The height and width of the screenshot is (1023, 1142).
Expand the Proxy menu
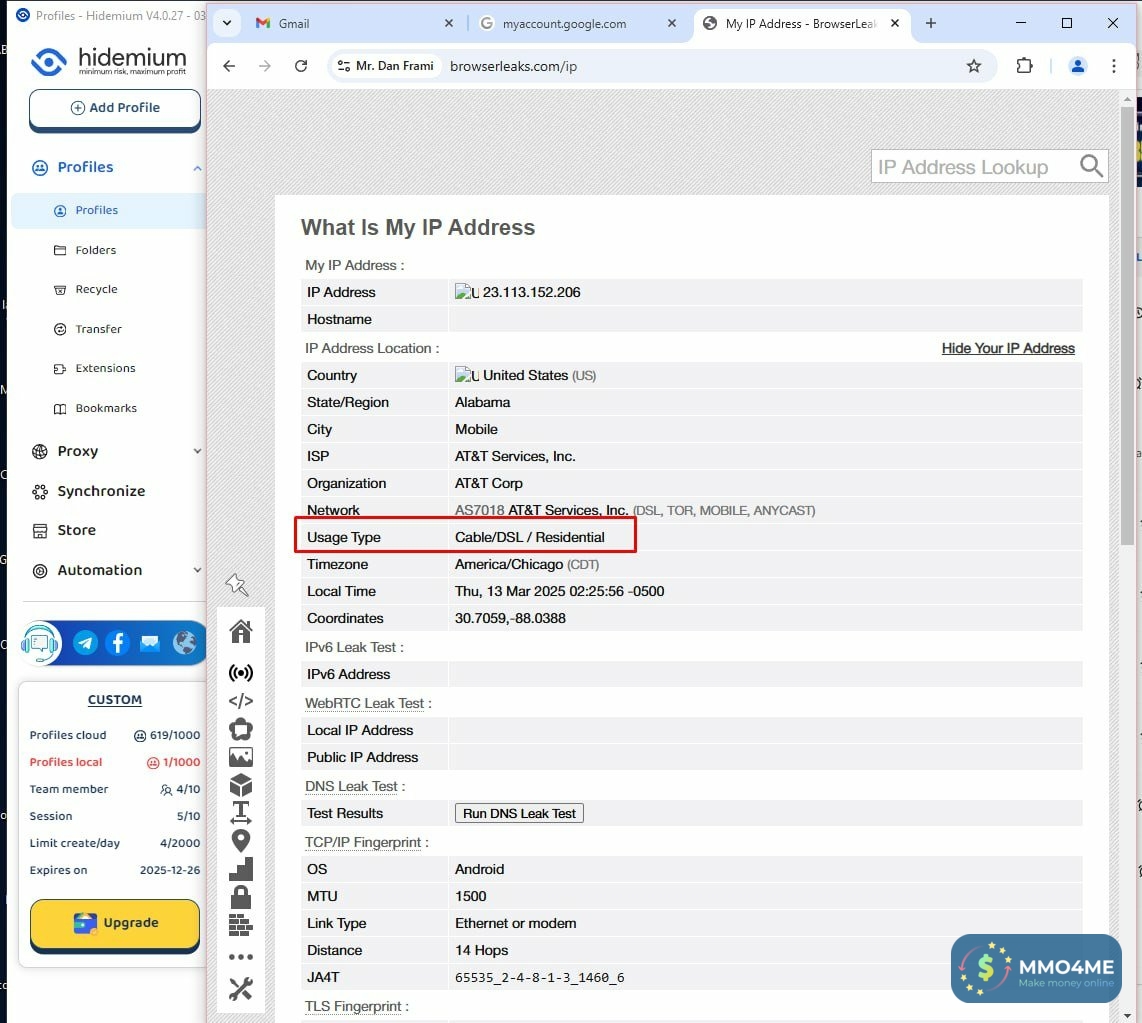coord(197,452)
